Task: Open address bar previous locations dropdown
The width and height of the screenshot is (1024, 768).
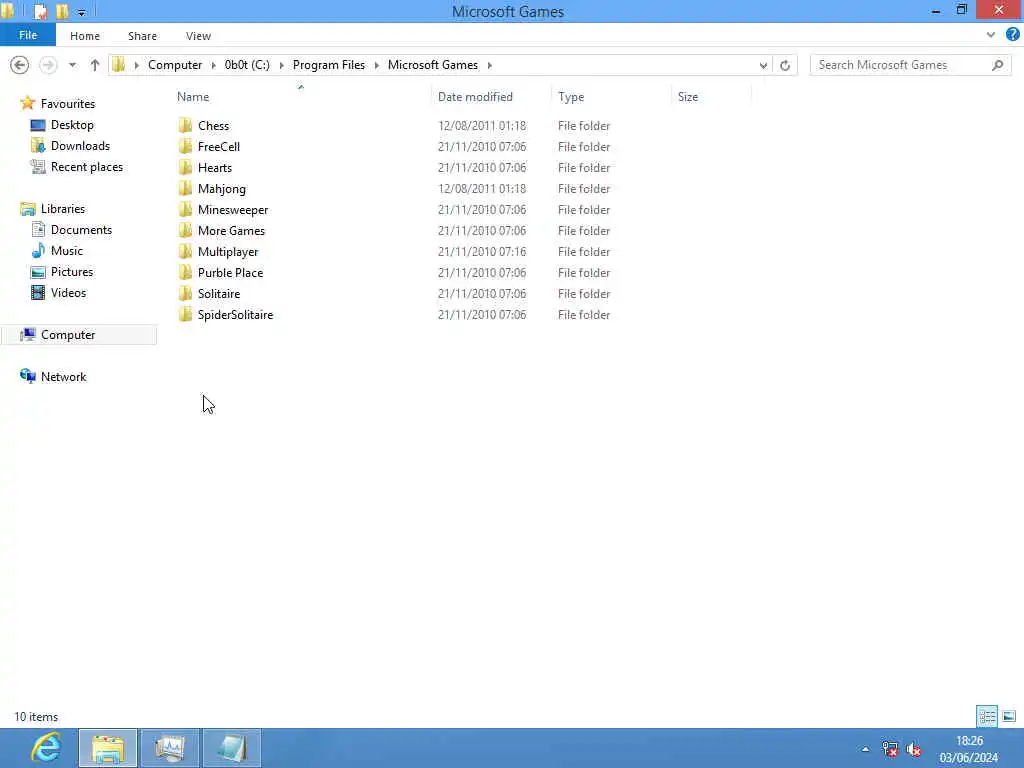Action: (763, 65)
